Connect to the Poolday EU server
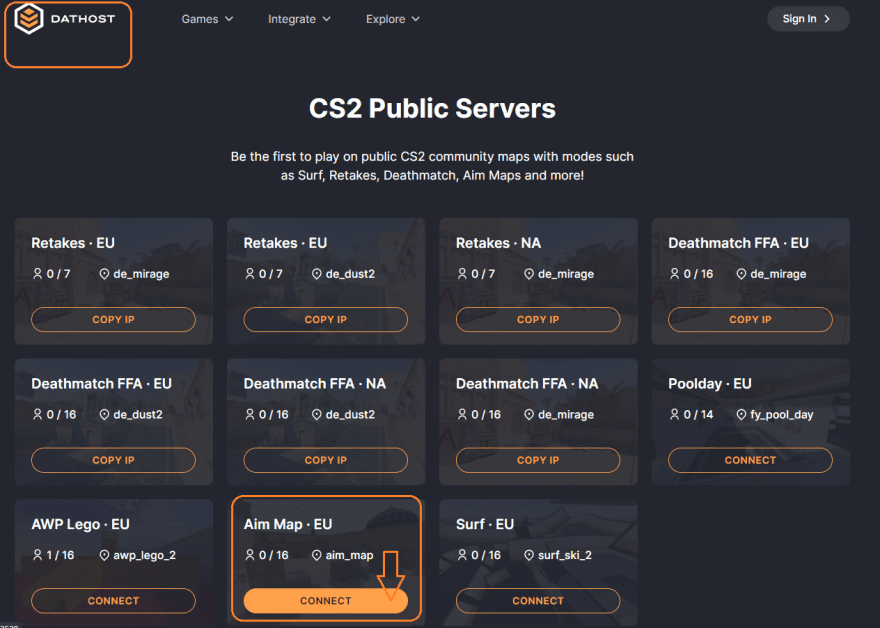This screenshot has height=628, width=880. click(750, 460)
